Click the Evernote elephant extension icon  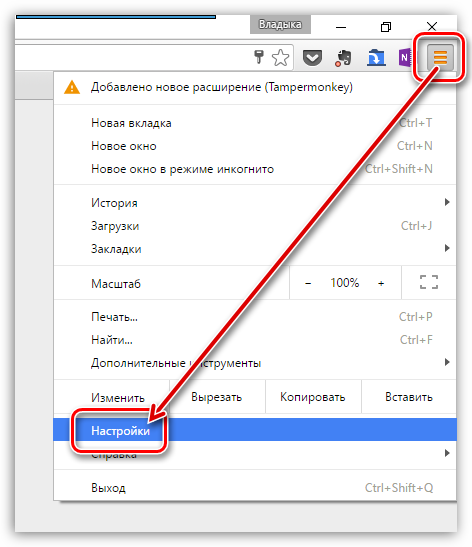343,58
